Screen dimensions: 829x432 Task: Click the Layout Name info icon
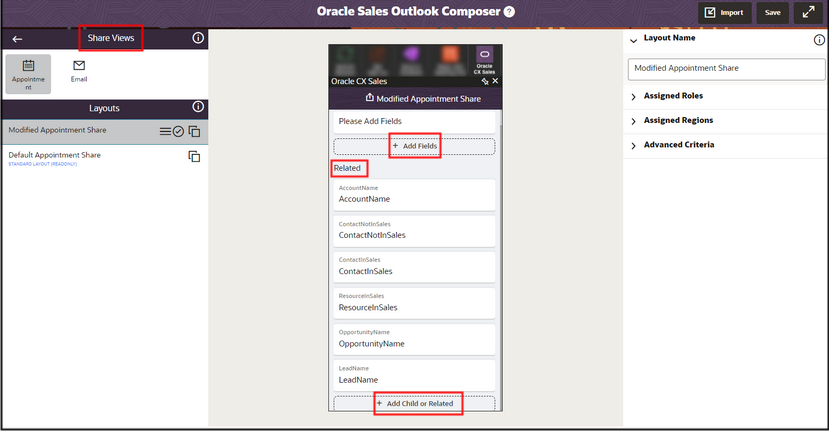coord(819,40)
